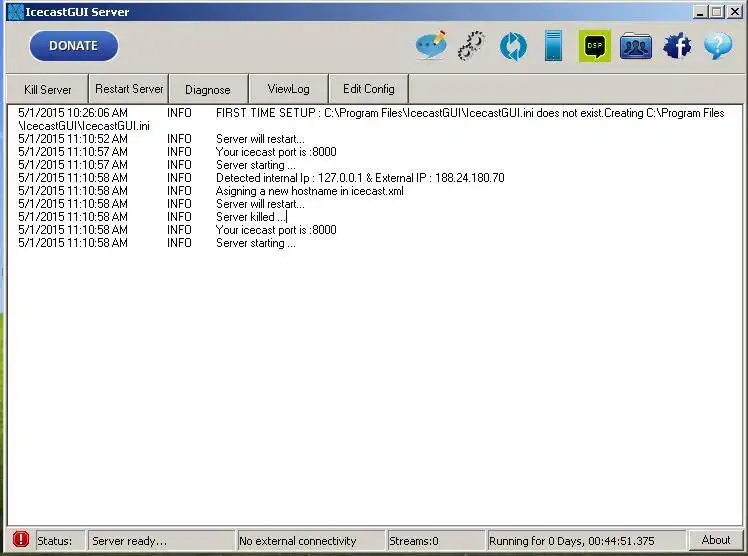Viewport: 748px width, 556px height.
Task: Click the 'Streams:0' status entry
Action: click(x=436, y=541)
